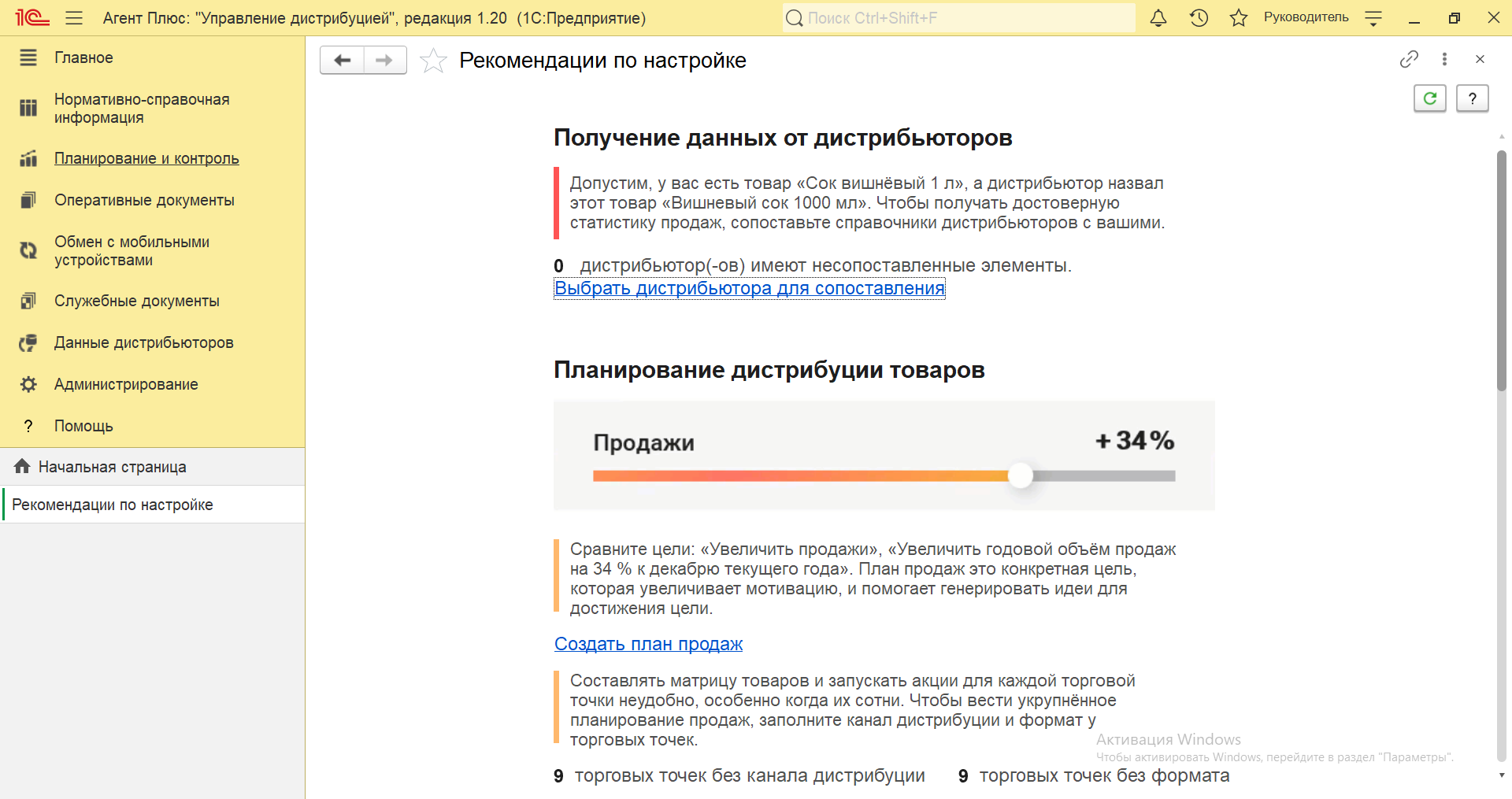Click the Руководитель user name
This screenshot has height=799, width=1512.
pyautogui.click(x=1306, y=17)
